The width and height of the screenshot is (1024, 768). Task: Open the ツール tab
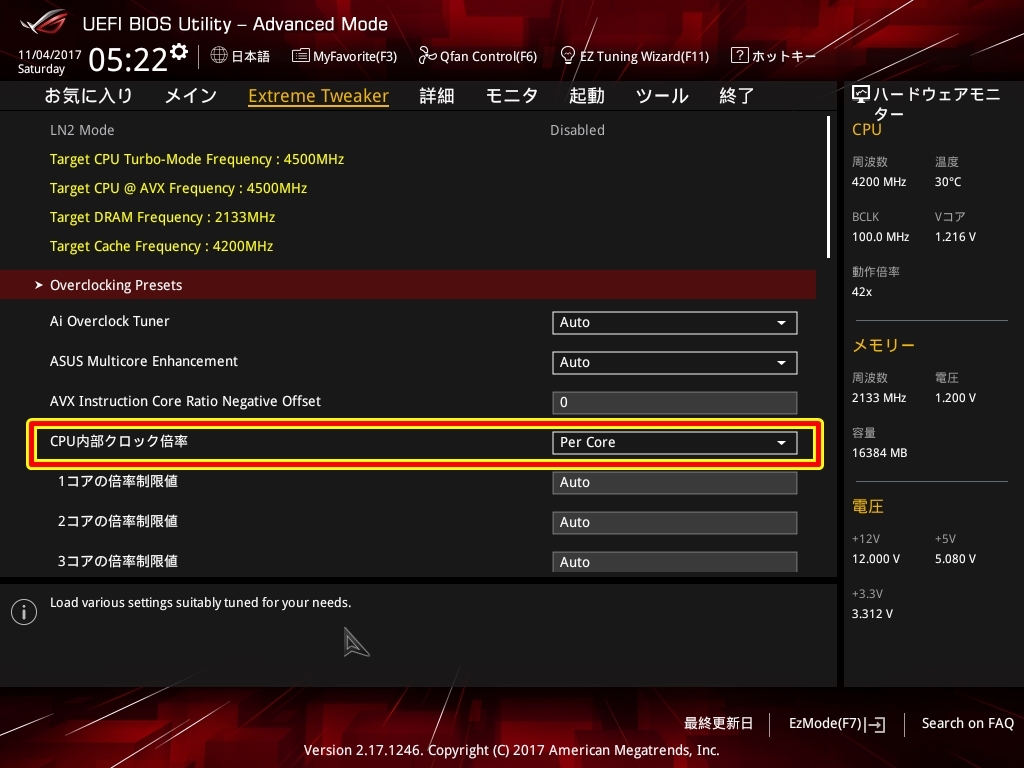[662, 96]
